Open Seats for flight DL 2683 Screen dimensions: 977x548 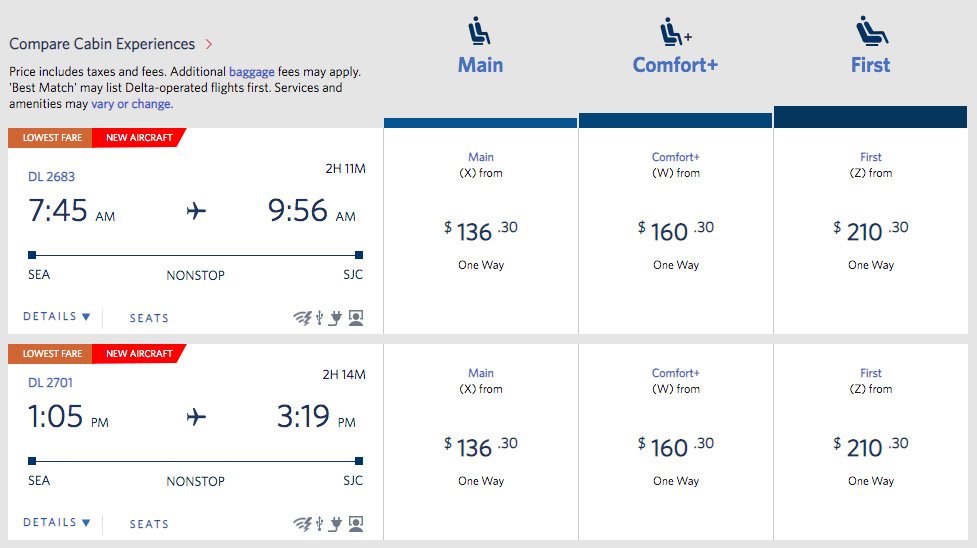tap(149, 318)
